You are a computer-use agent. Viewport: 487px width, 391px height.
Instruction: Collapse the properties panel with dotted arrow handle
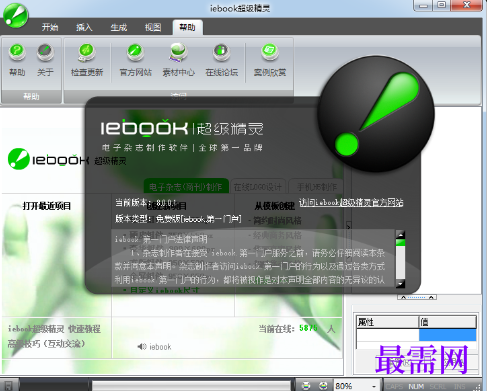tap(417, 297)
